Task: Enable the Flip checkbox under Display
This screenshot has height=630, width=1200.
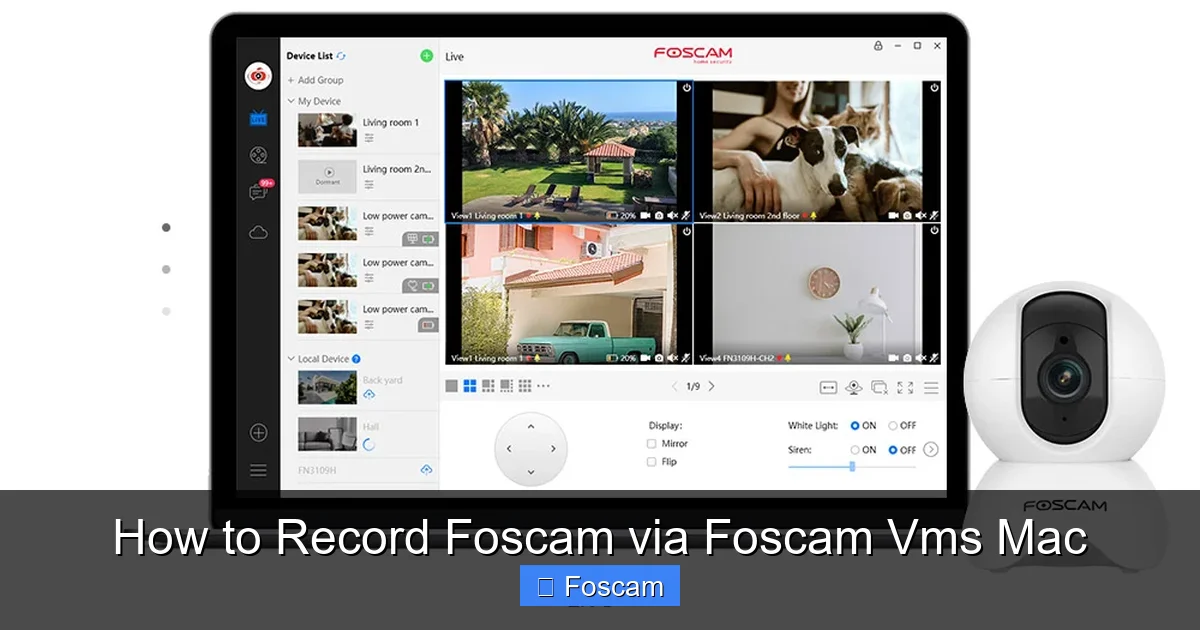Action: tap(650, 462)
